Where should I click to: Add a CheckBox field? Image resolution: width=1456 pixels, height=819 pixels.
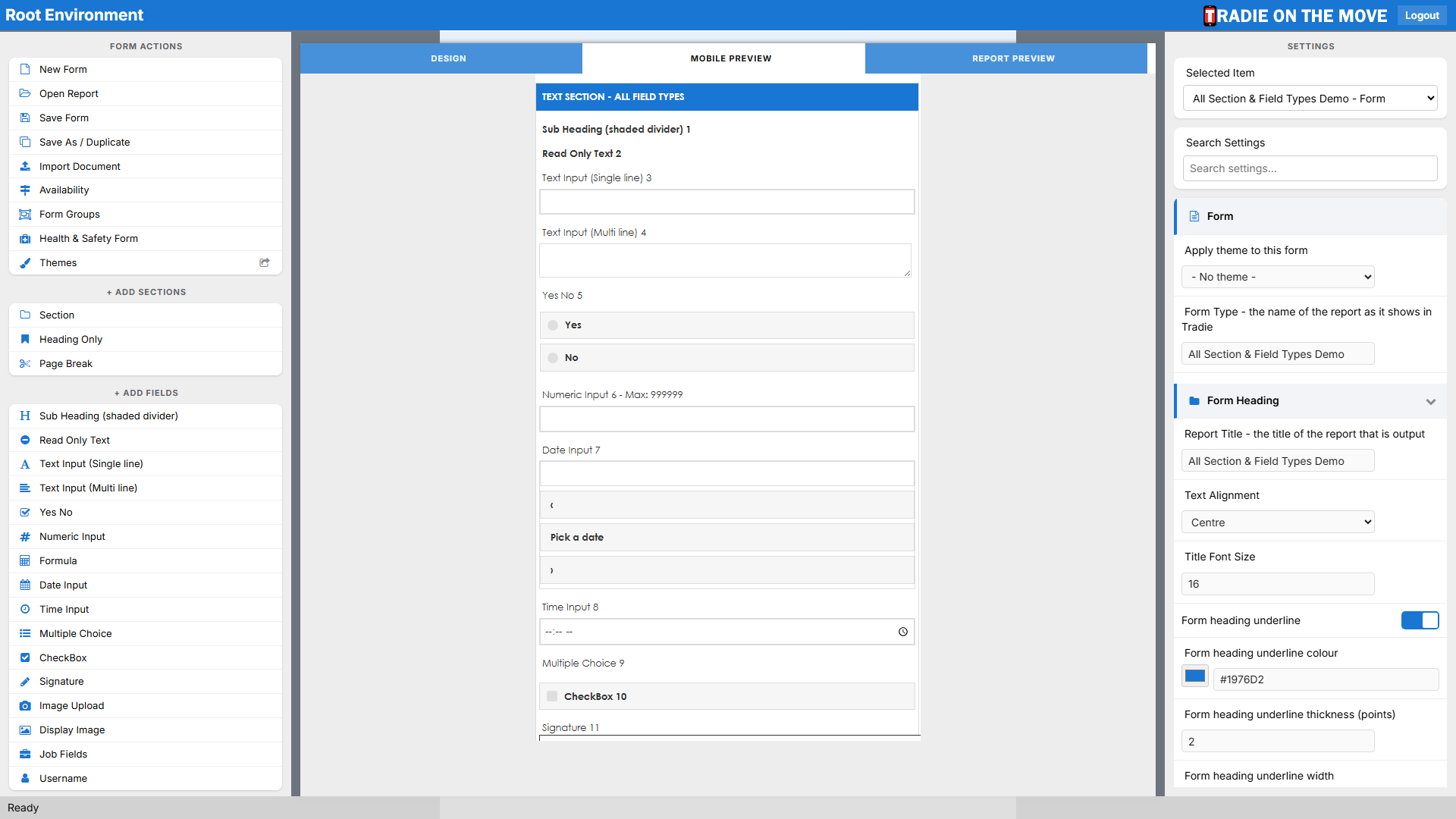tap(146, 657)
